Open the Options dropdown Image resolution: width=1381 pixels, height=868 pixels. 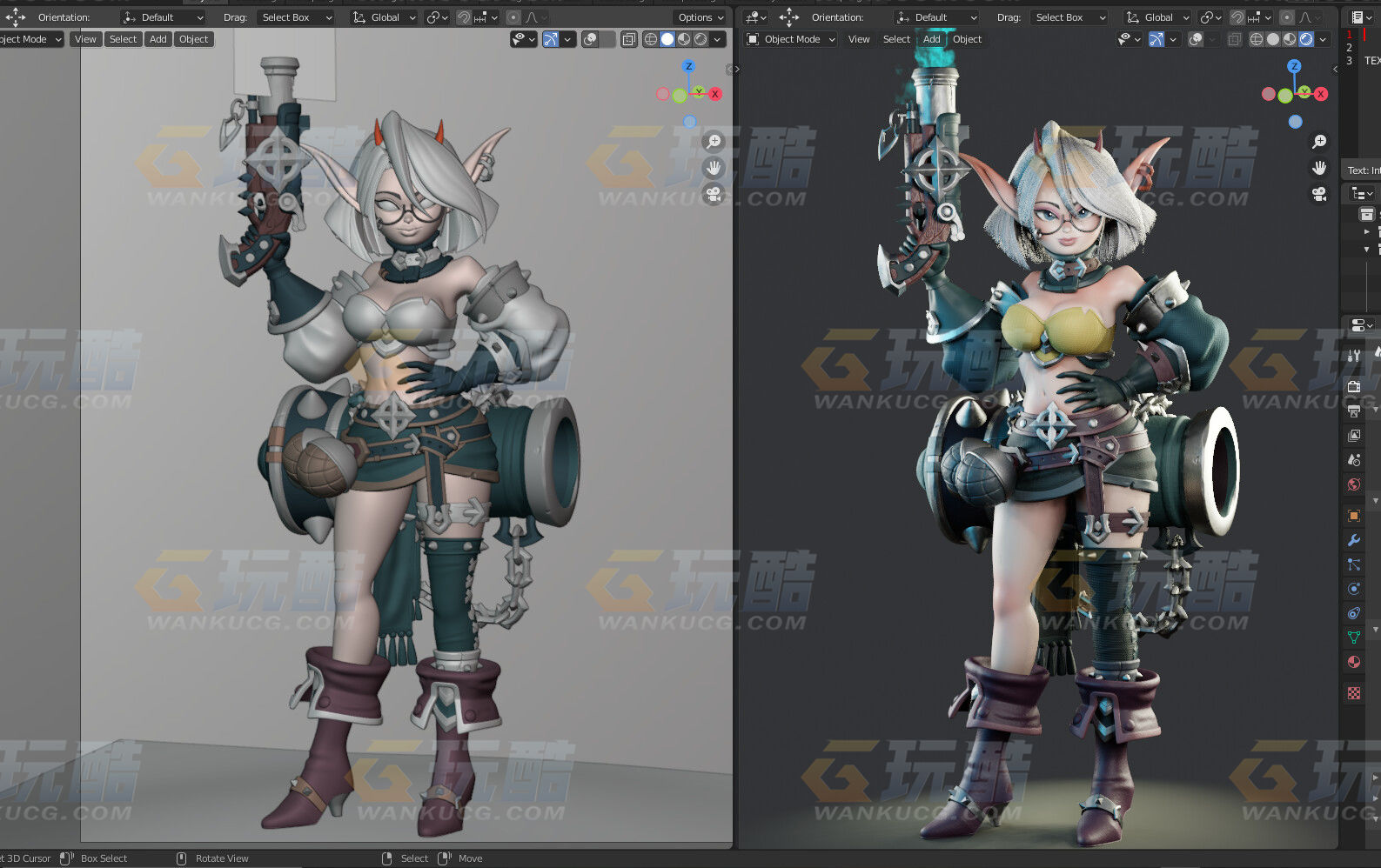(x=700, y=17)
